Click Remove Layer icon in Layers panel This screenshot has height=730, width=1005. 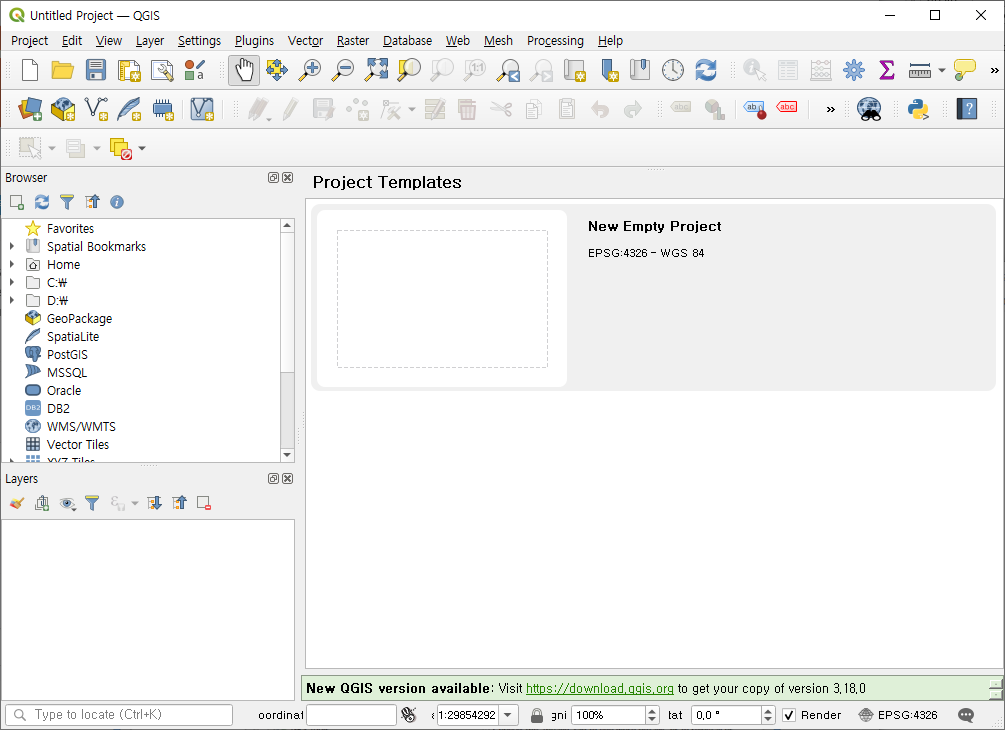(x=204, y=503)
